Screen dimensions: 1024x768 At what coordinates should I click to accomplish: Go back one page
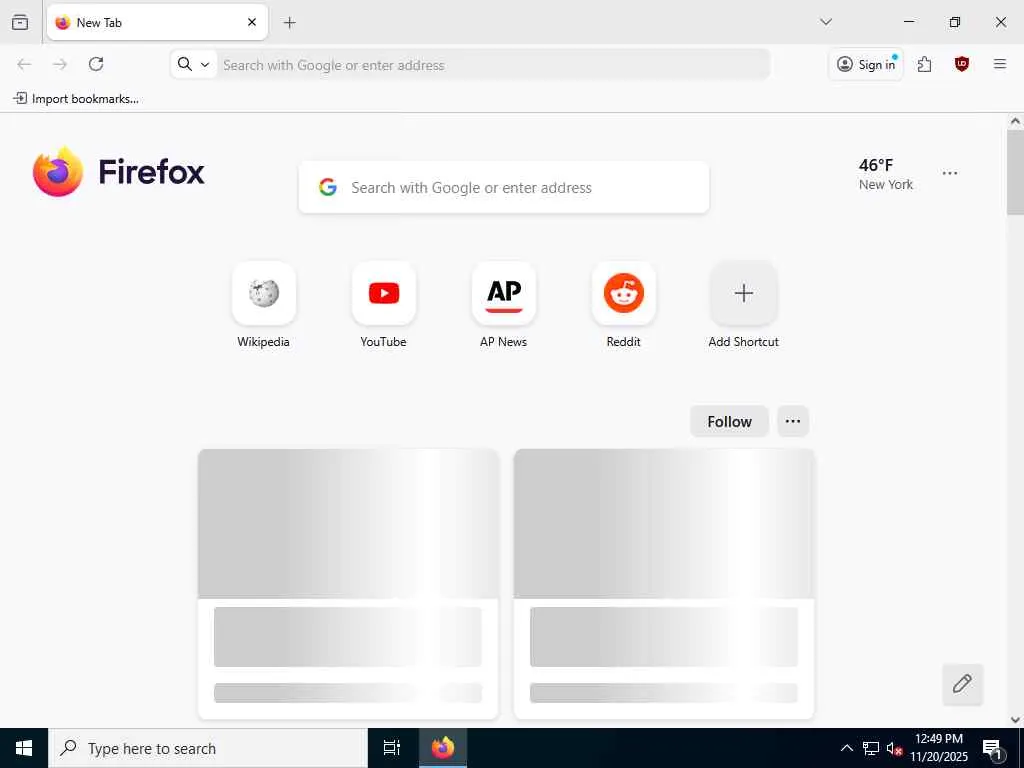(x=24, y=64)
